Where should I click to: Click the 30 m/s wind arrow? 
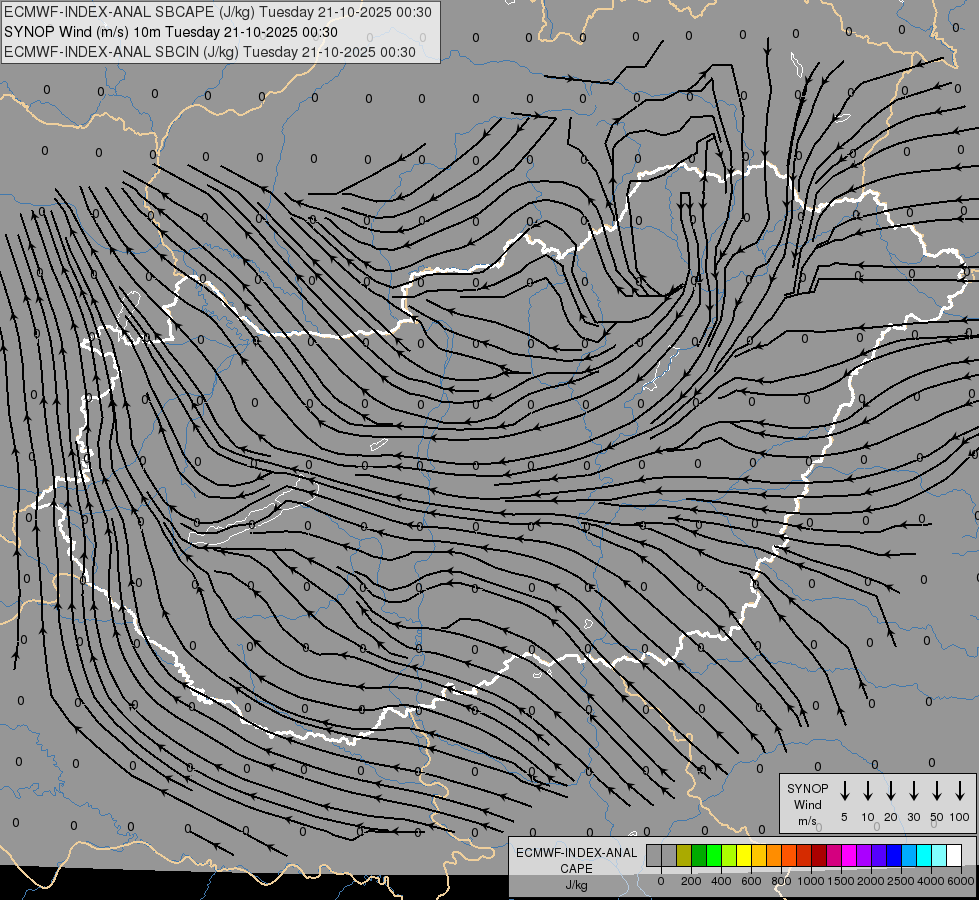(x=913, y=791)
